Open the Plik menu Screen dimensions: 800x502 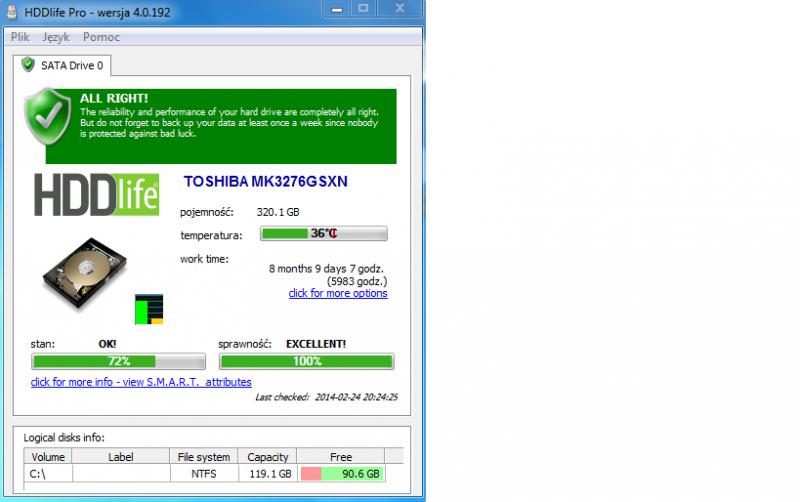point(20,37)
